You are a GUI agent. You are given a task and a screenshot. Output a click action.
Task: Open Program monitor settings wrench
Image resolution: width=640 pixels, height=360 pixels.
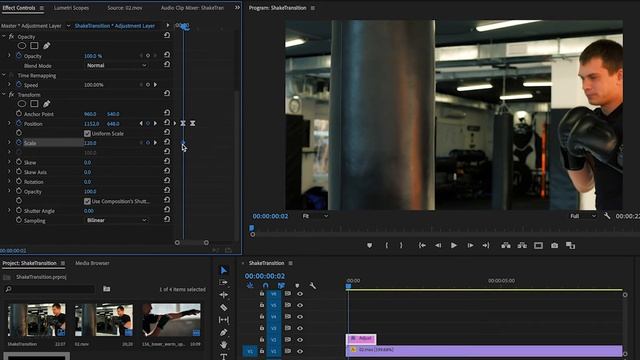click(607, 216)
